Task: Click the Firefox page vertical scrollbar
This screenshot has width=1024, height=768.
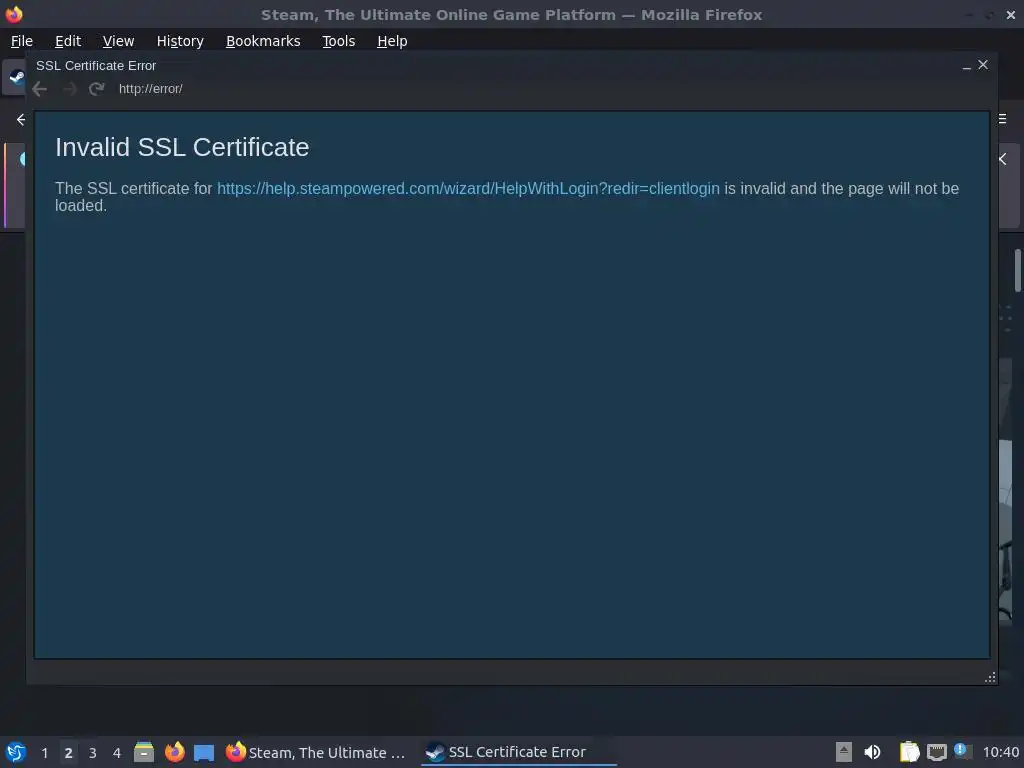Action: tap(1017, 270)
